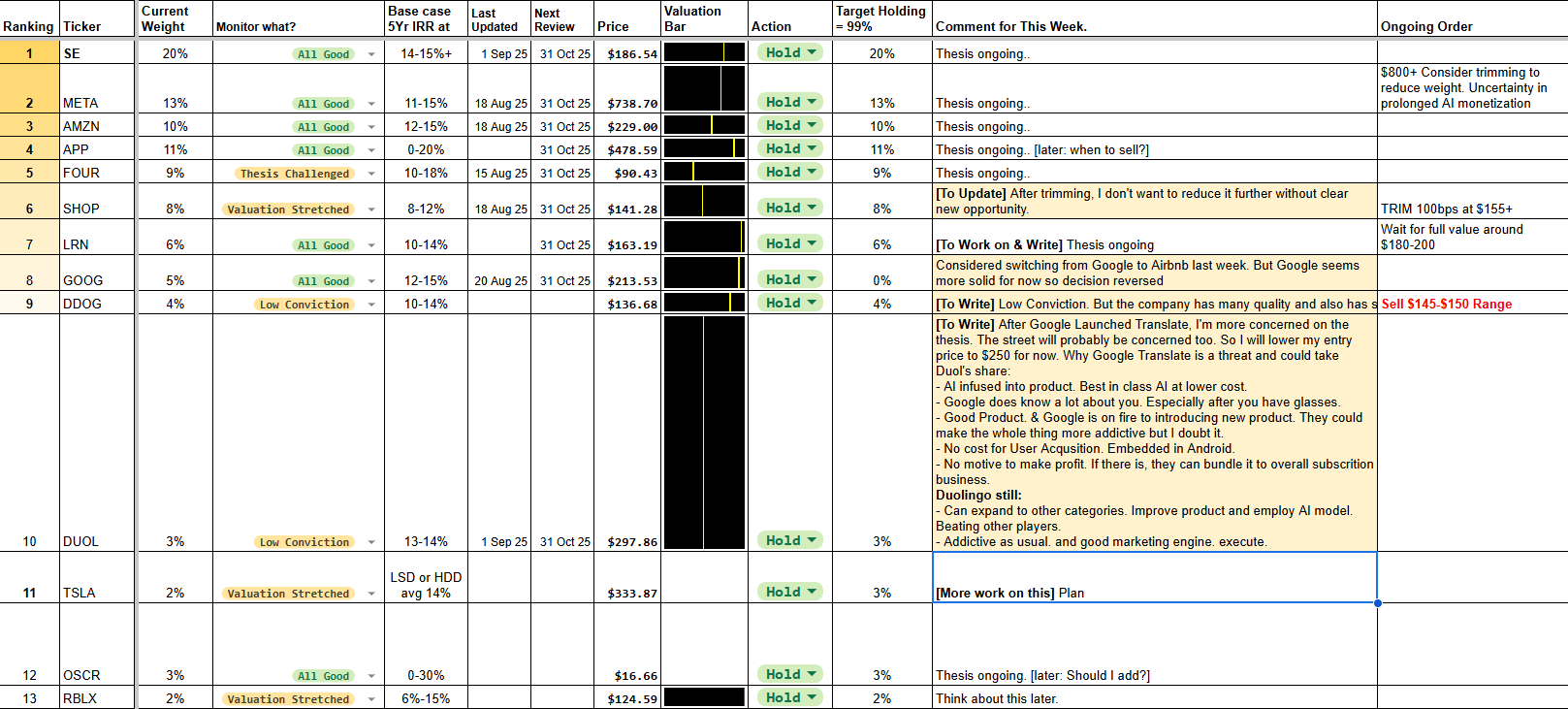1568x709 pixels.
Task: Open the Hold action dropdown for DDOG
Action: (x=790, y=303)
